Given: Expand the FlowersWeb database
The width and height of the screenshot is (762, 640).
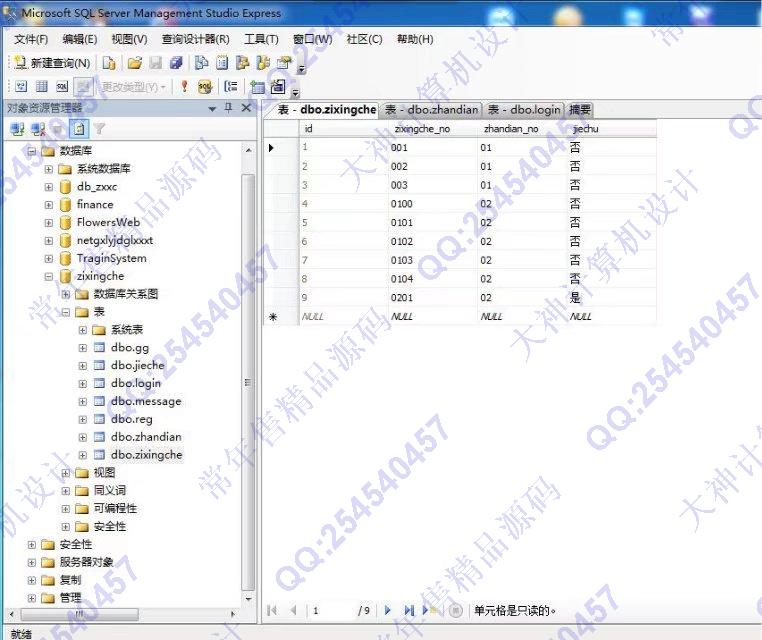Looking at the screenshot, I should tap(49, 223).
